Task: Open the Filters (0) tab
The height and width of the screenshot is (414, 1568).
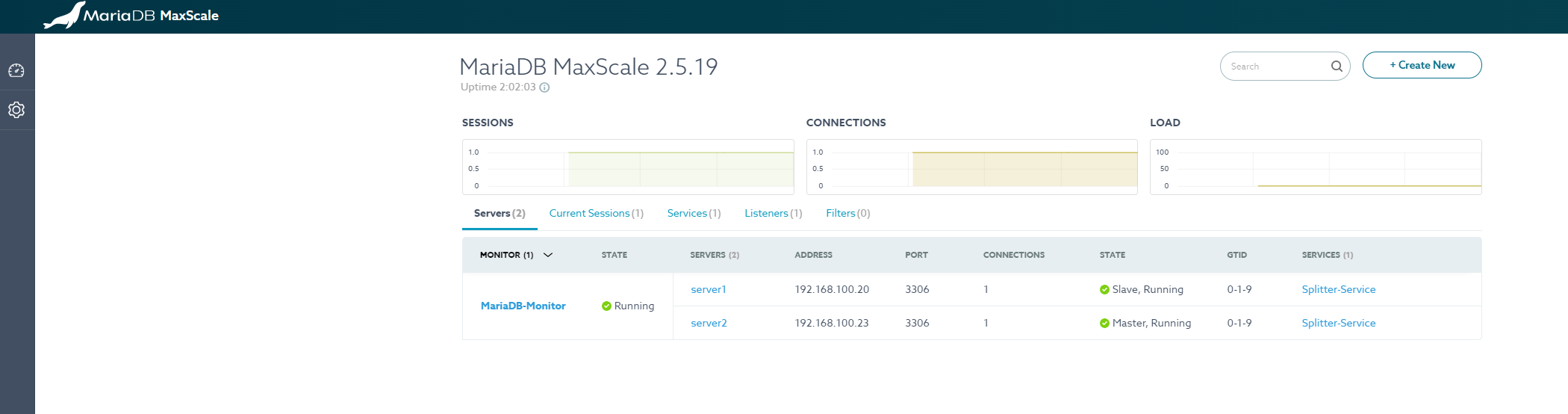Action: [847, 214]
